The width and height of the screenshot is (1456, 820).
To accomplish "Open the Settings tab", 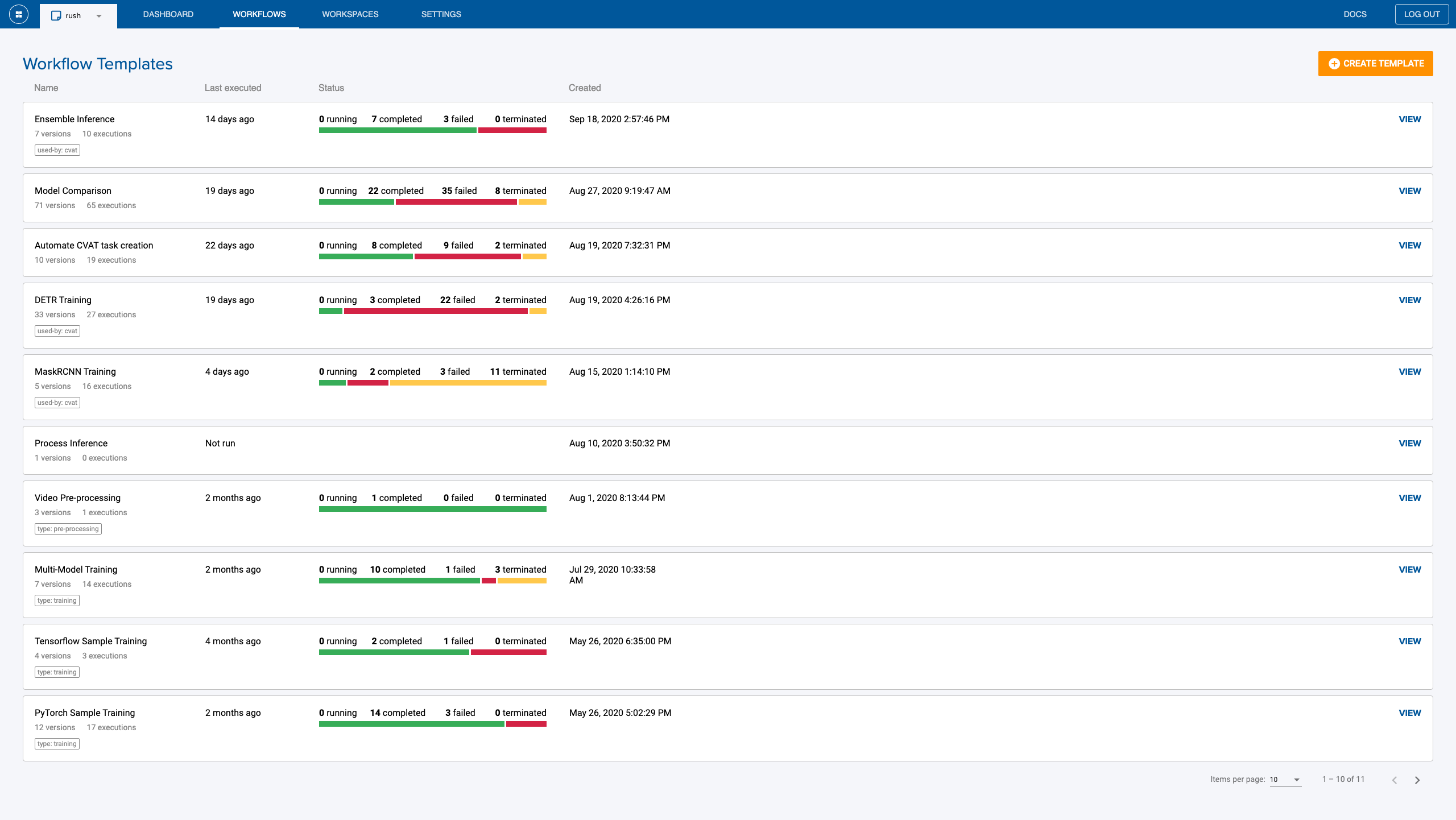I will (x=441, y=14).
